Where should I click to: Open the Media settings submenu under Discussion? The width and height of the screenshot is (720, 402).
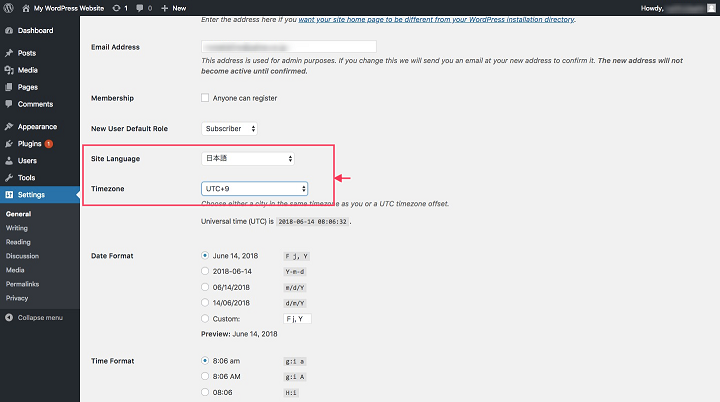pyautogui.click(x=15, y=270)
